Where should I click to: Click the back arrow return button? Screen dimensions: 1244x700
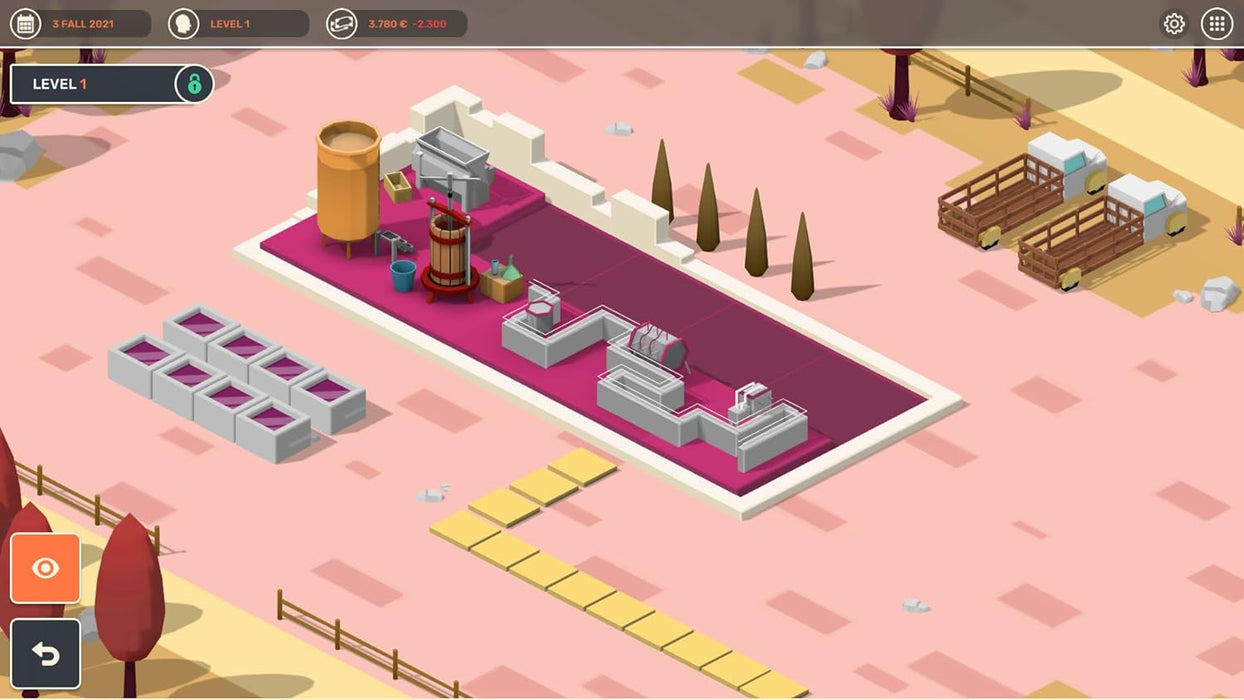pos(45,653)
